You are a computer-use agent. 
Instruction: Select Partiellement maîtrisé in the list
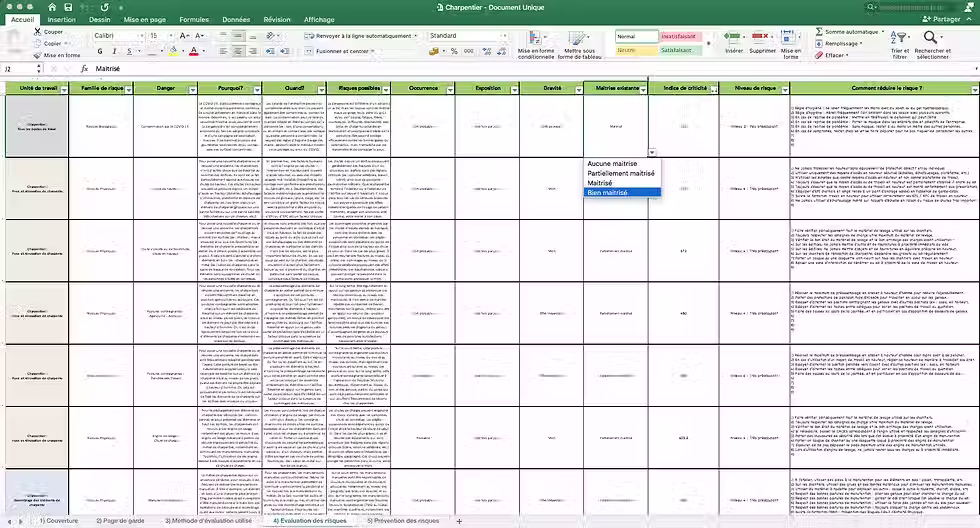pos(621,173)
